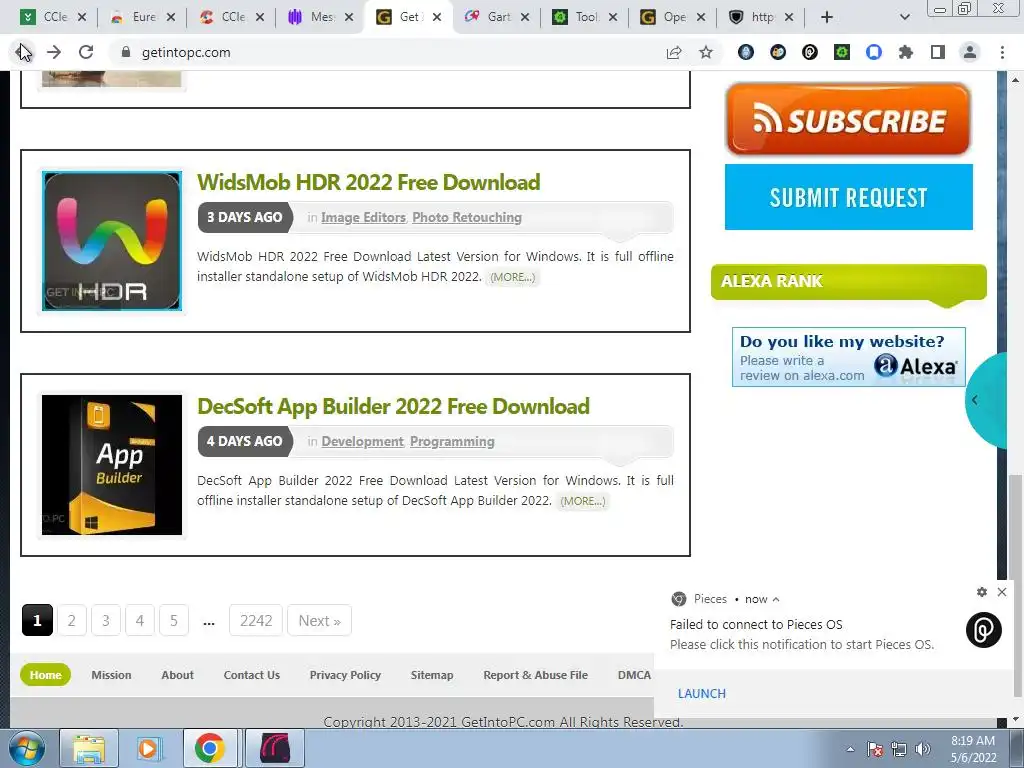Viewport: 1024px width, 768px height.
Task: Jump to last page 2242
Action: click(x=256, y=620)
